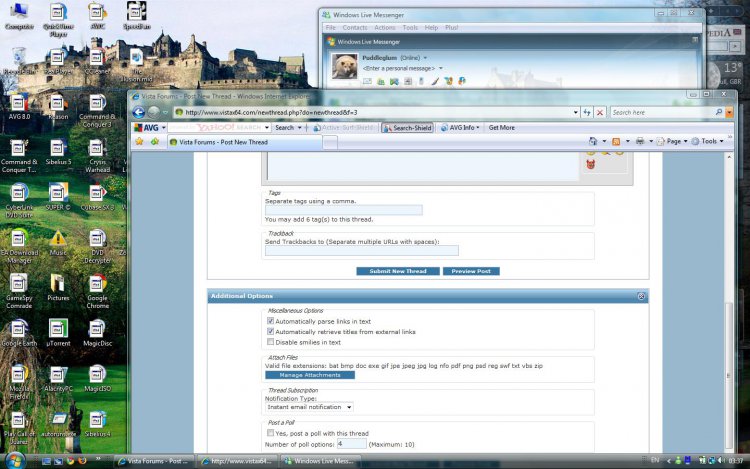Open Messenger Help menu
Viewport: 750px width, 469px height.
431,28
